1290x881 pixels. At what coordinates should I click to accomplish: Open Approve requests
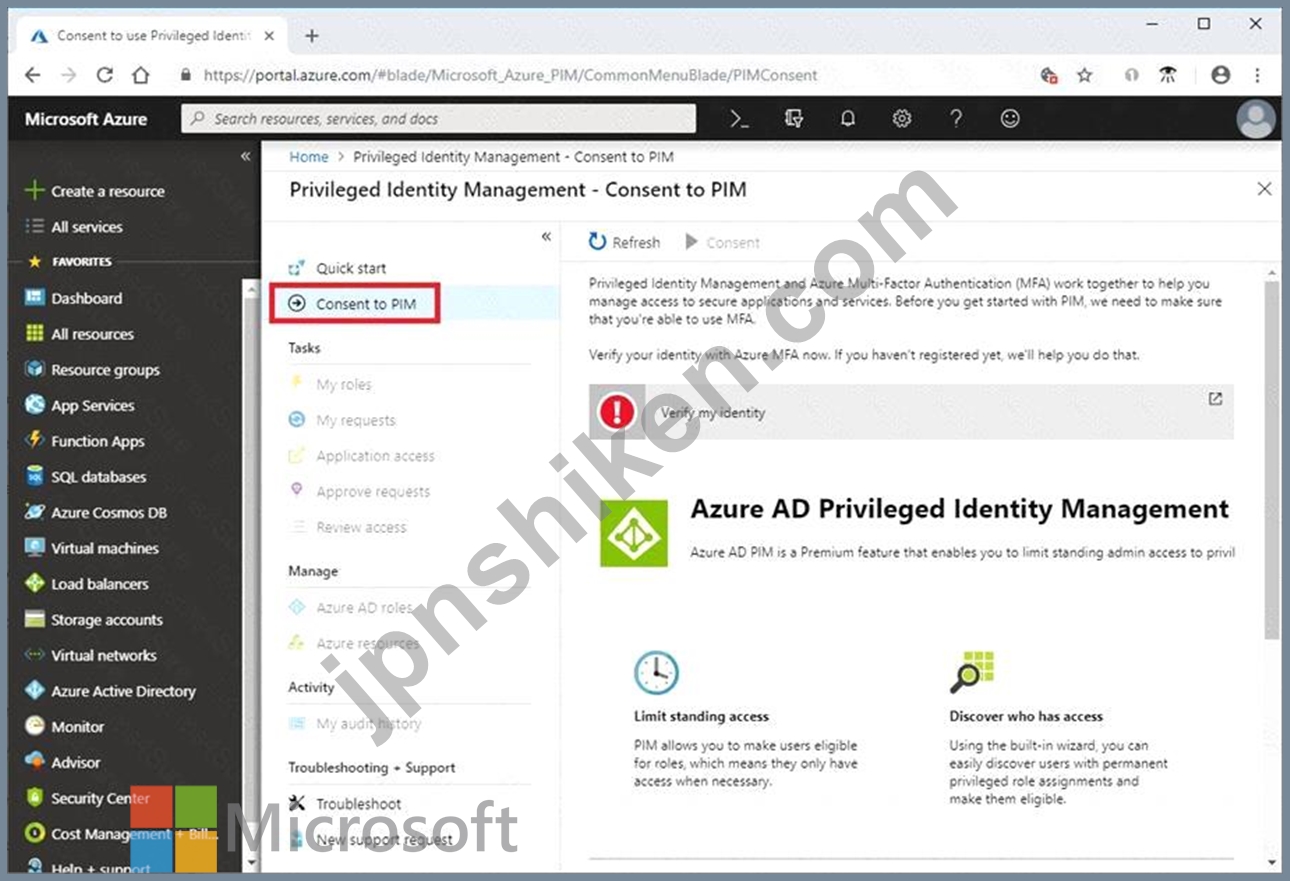click(373, 492)
